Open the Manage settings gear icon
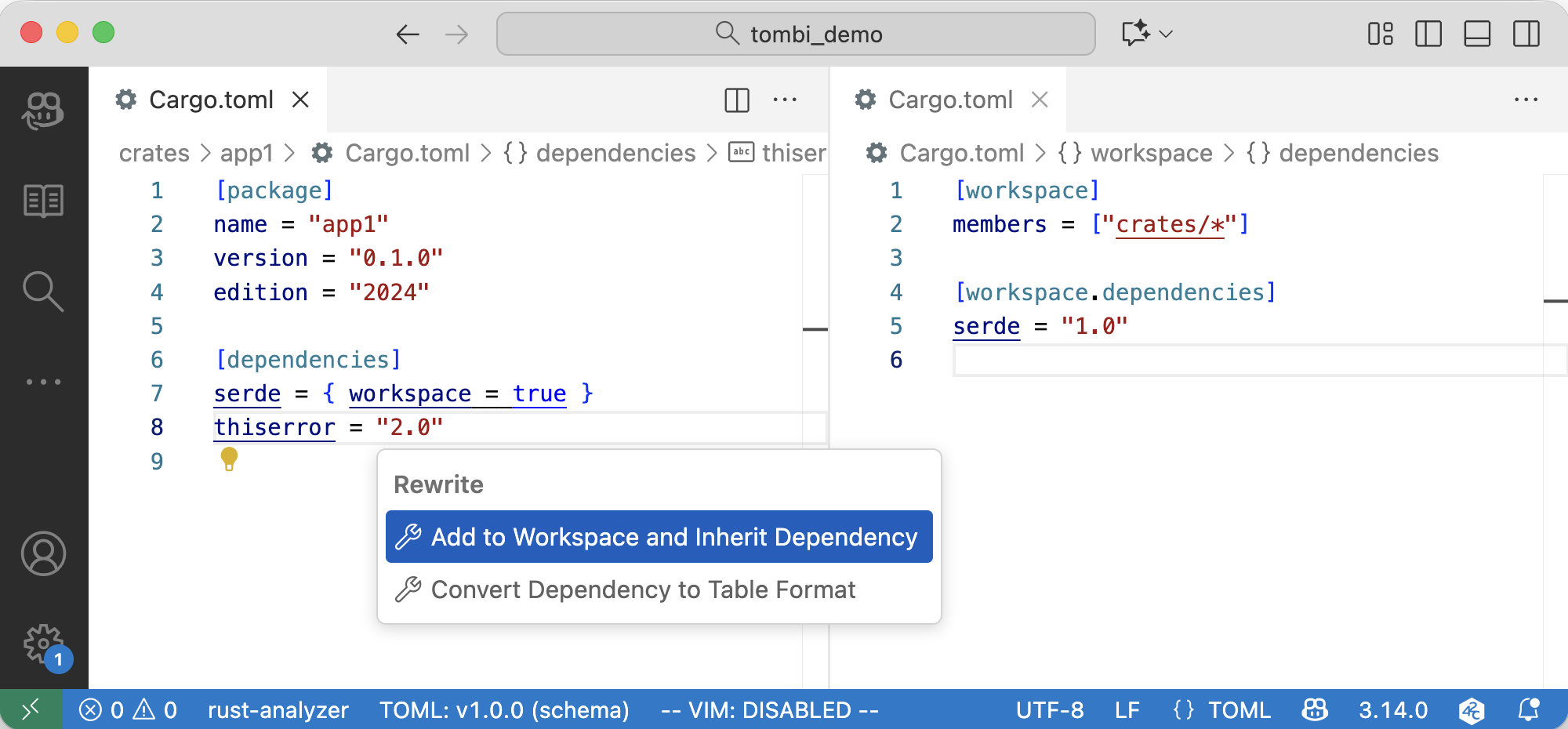The image size is (1568, 729). pyautogui.click(x=43, y=644)
